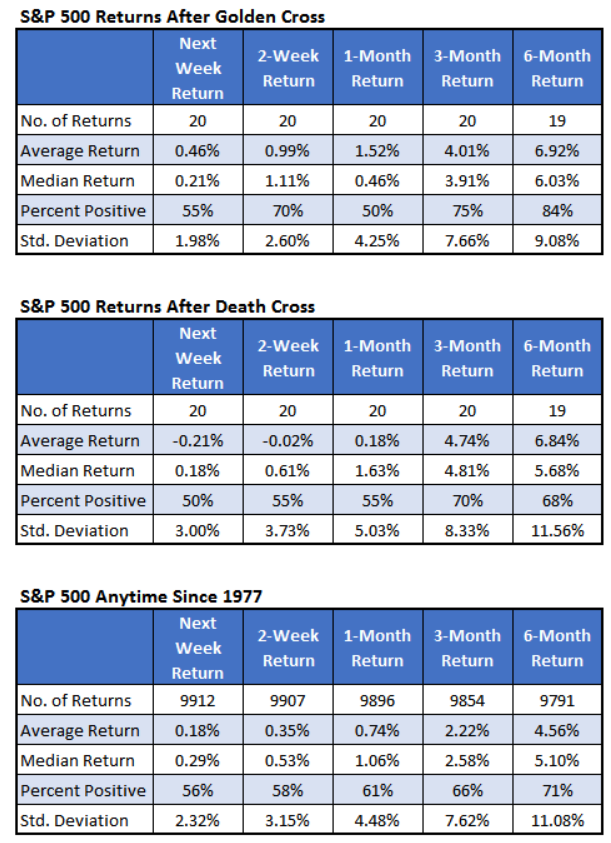Click the 'S&P 500 Returns After Death Cross' title

pos(167,306)
